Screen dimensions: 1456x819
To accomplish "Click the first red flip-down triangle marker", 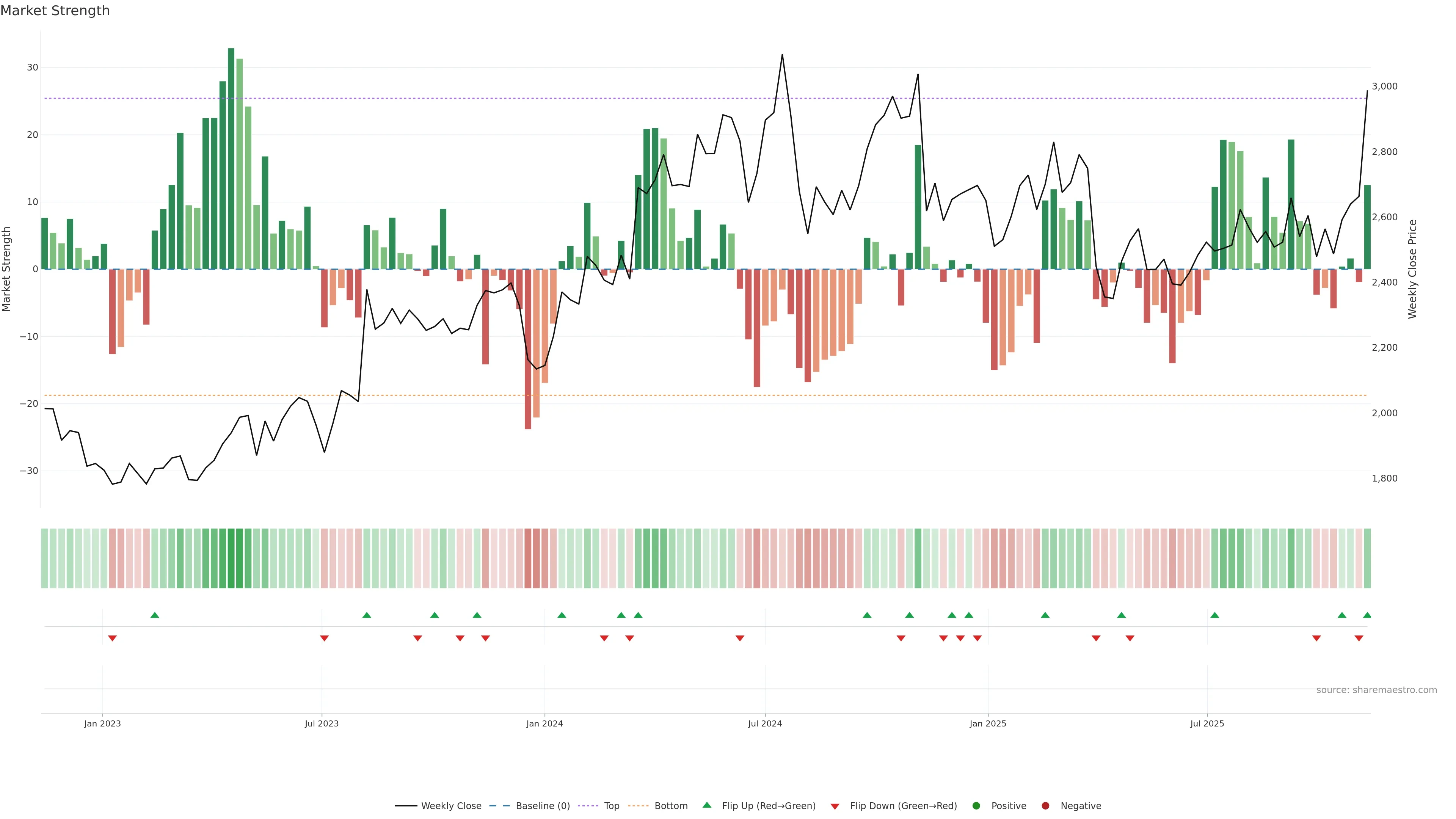I will 113,638.
